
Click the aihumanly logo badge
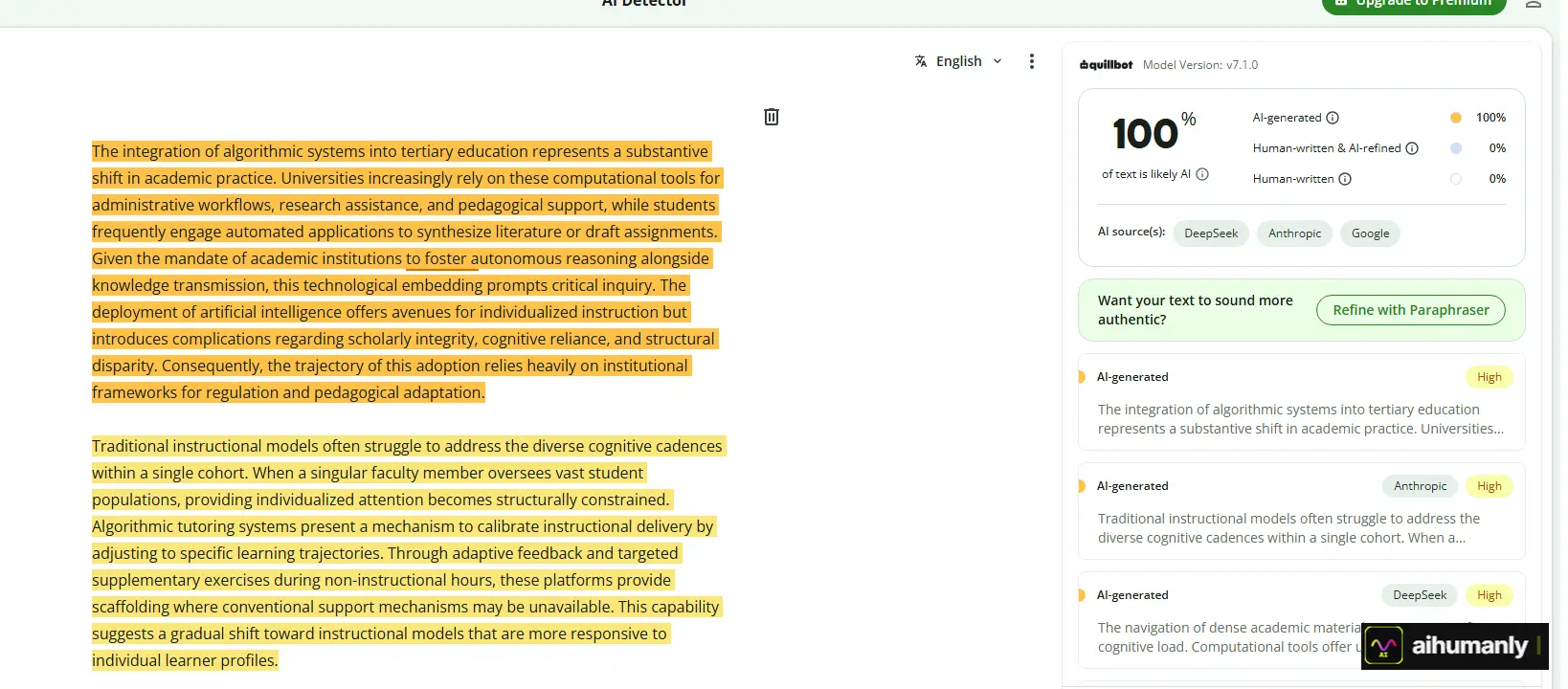[1454, 646]
